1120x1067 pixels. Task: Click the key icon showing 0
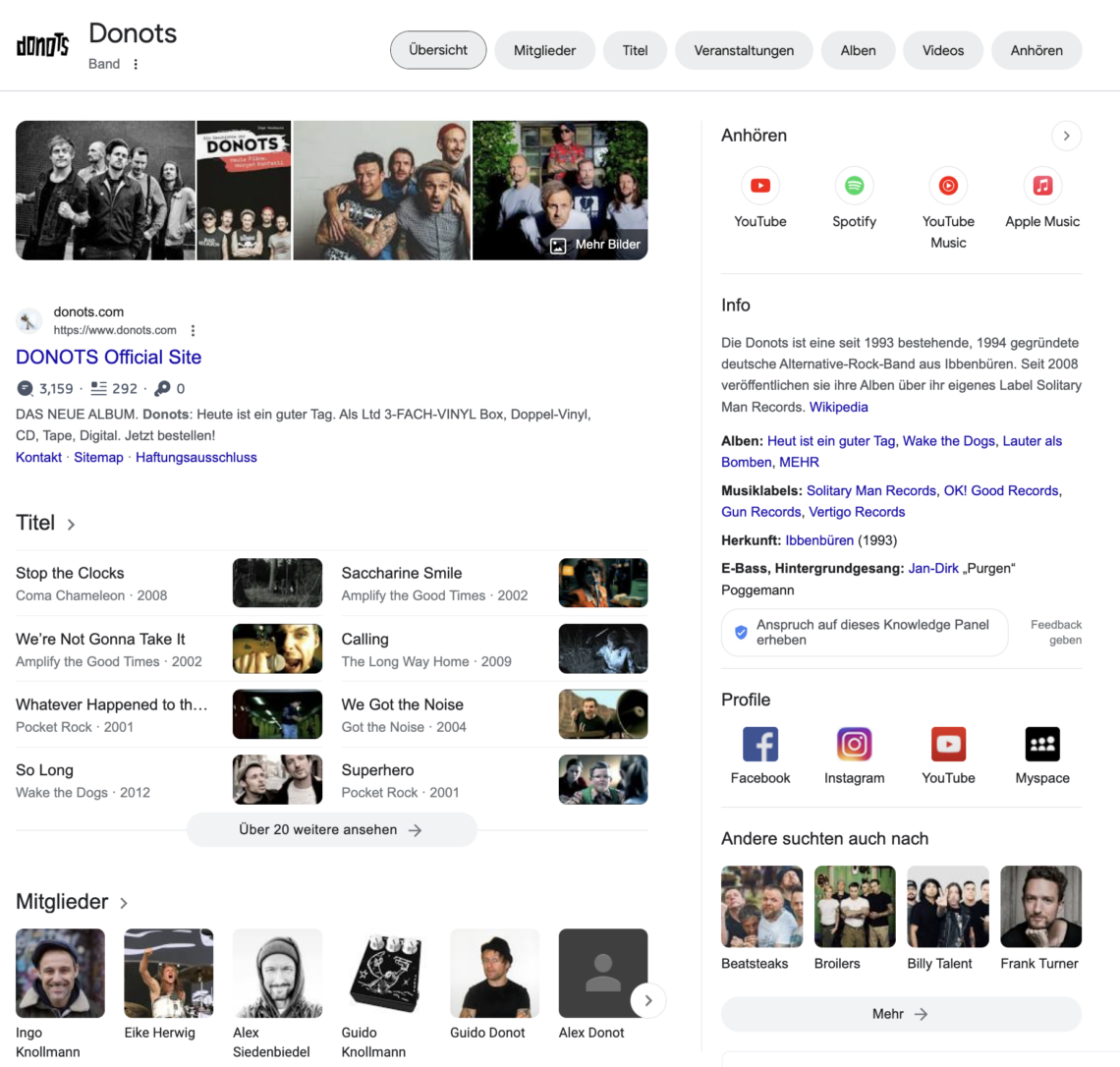tap(162, 388)
